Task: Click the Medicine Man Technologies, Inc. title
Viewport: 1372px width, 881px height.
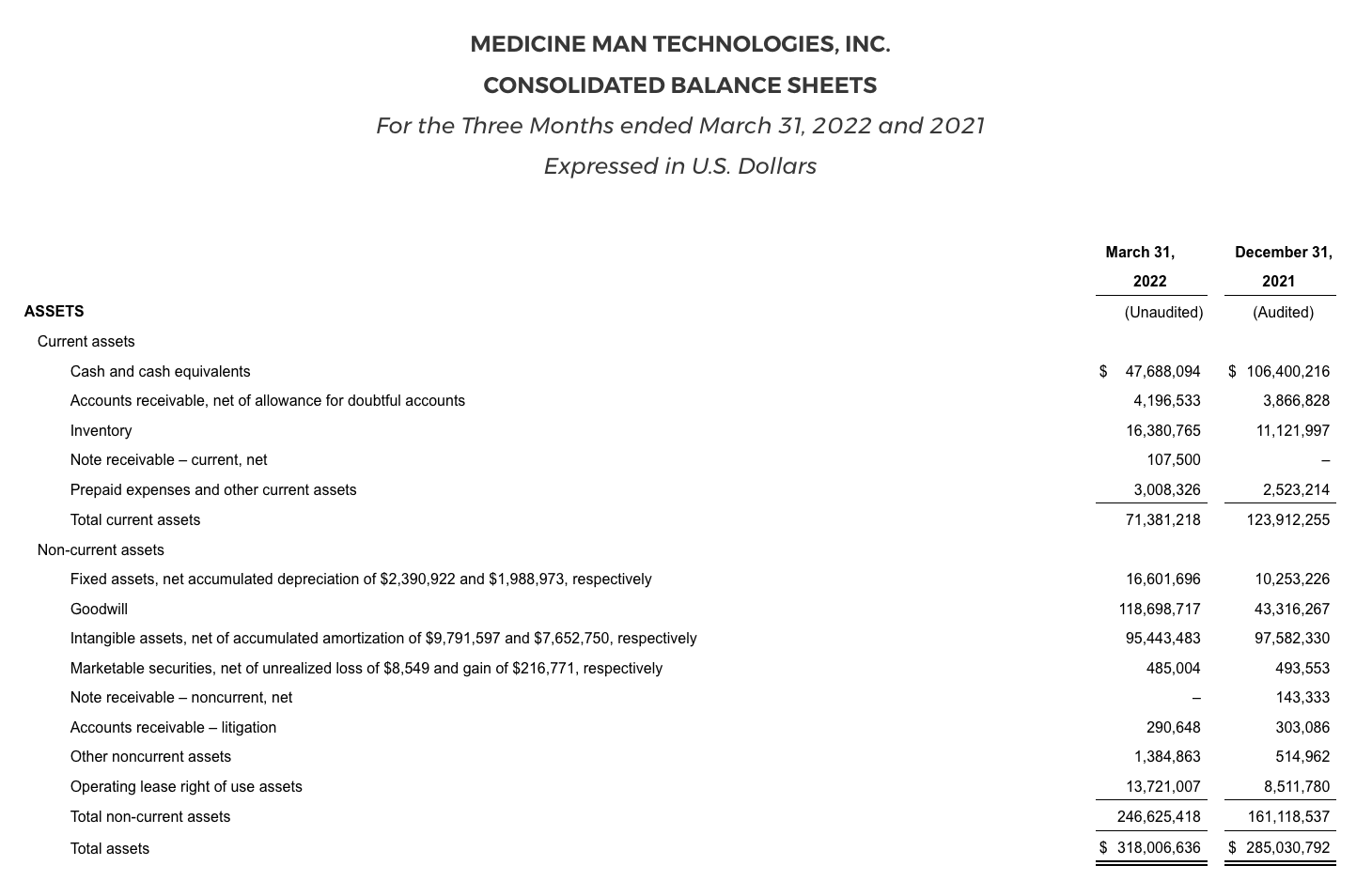Action: (x=679, y=44)
